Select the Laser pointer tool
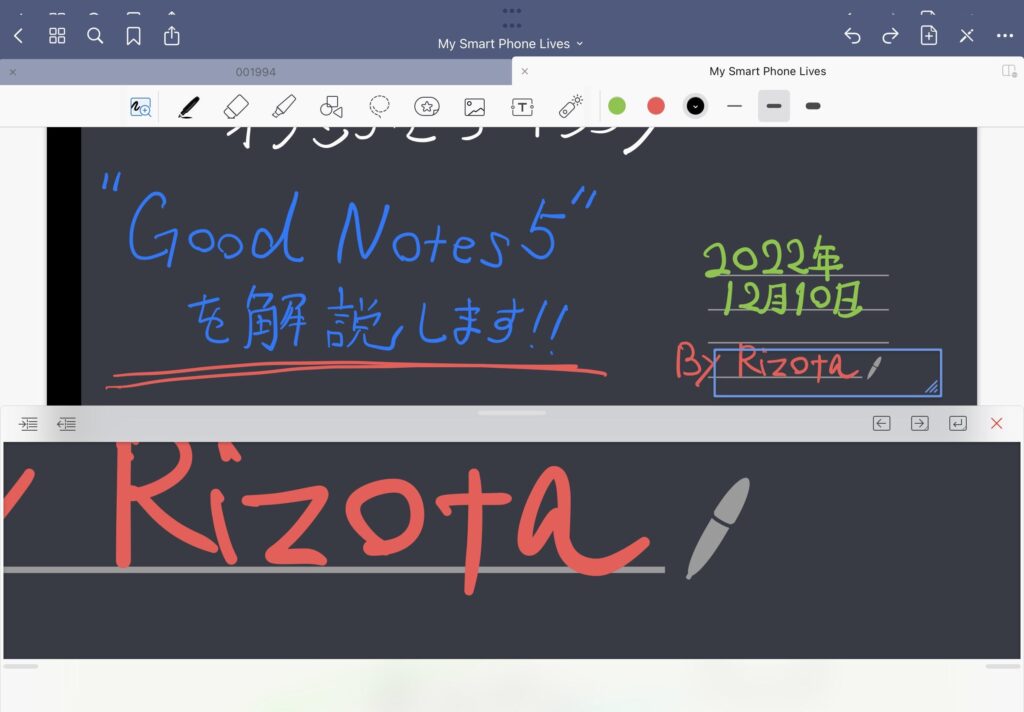The height and width of the screenshot is (712, 1024). coord(571,106)
